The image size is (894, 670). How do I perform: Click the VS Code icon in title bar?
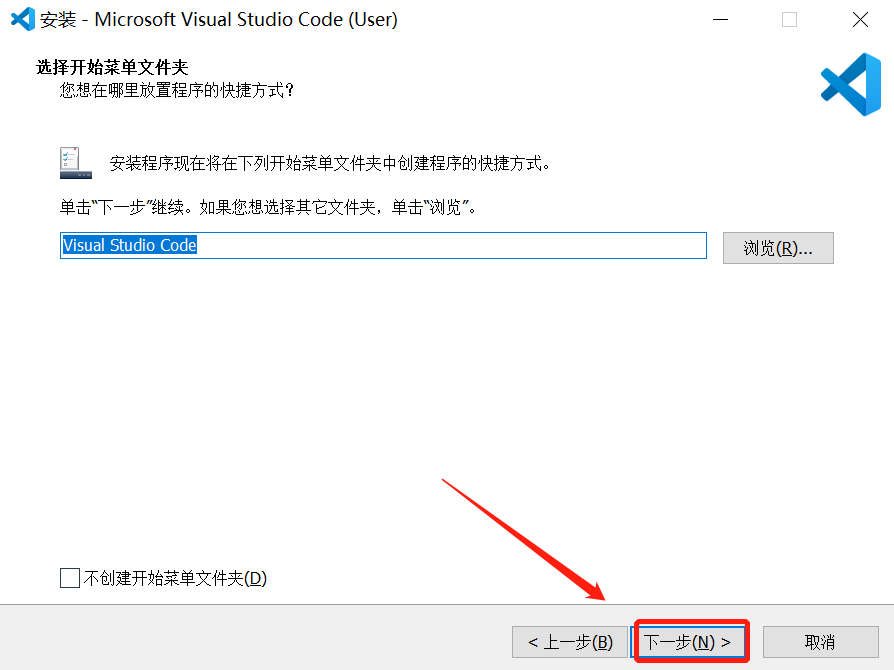tap(23, 19)
